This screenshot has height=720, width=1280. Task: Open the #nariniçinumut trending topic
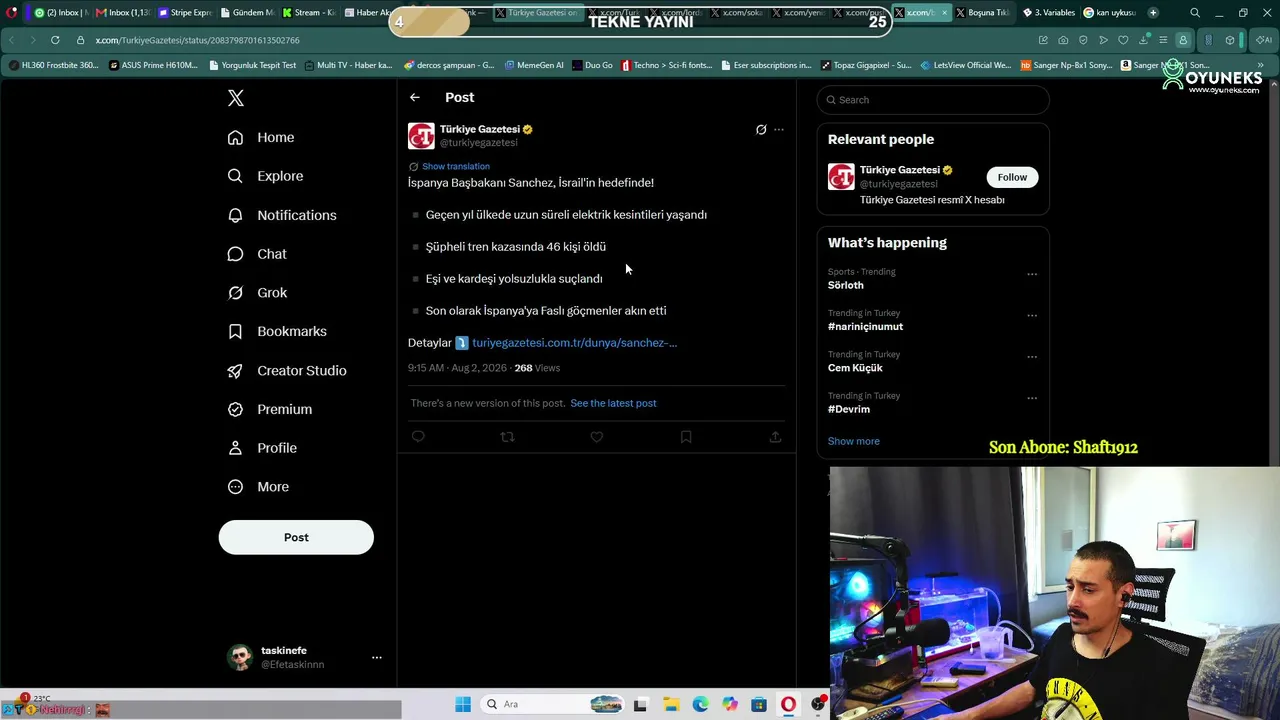[865, 326]
